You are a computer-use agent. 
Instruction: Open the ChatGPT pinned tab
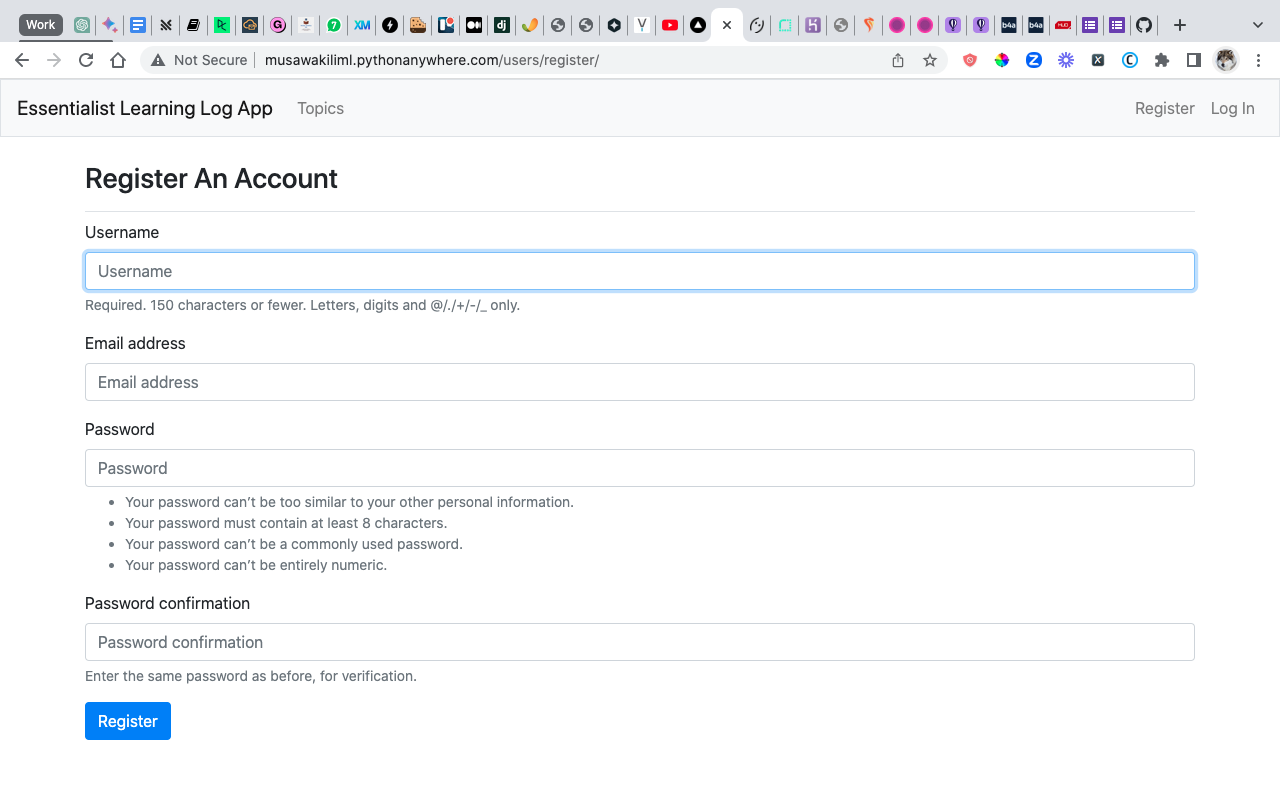coord(81,24)
